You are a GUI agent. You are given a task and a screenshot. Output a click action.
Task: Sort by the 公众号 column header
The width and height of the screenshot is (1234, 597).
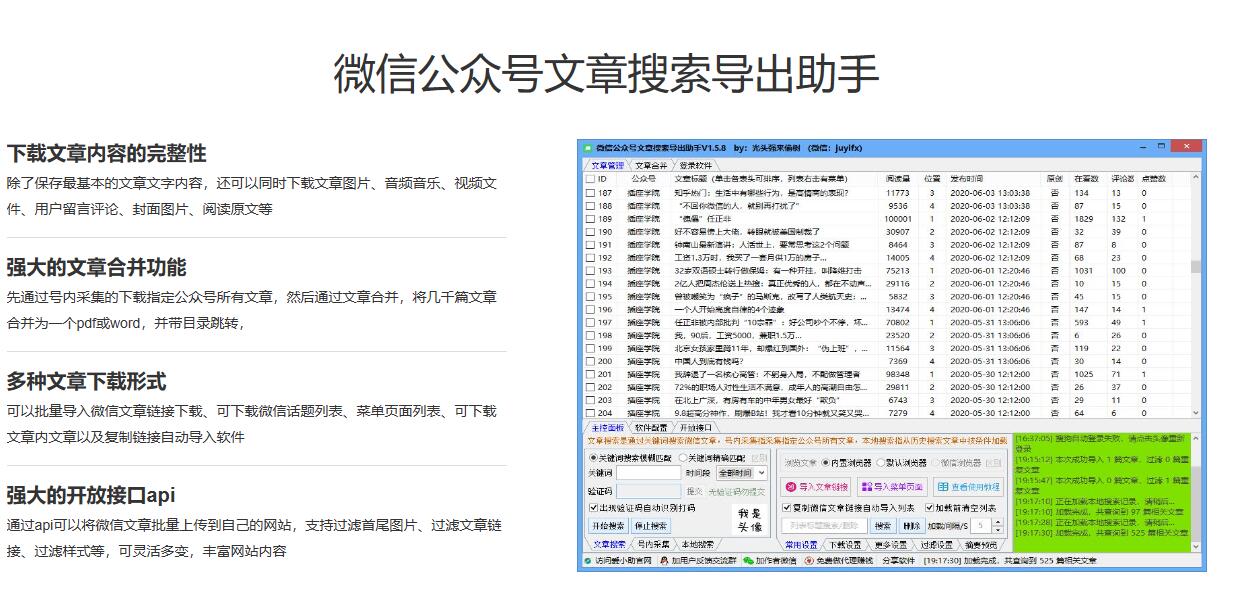tap(644, 179)
